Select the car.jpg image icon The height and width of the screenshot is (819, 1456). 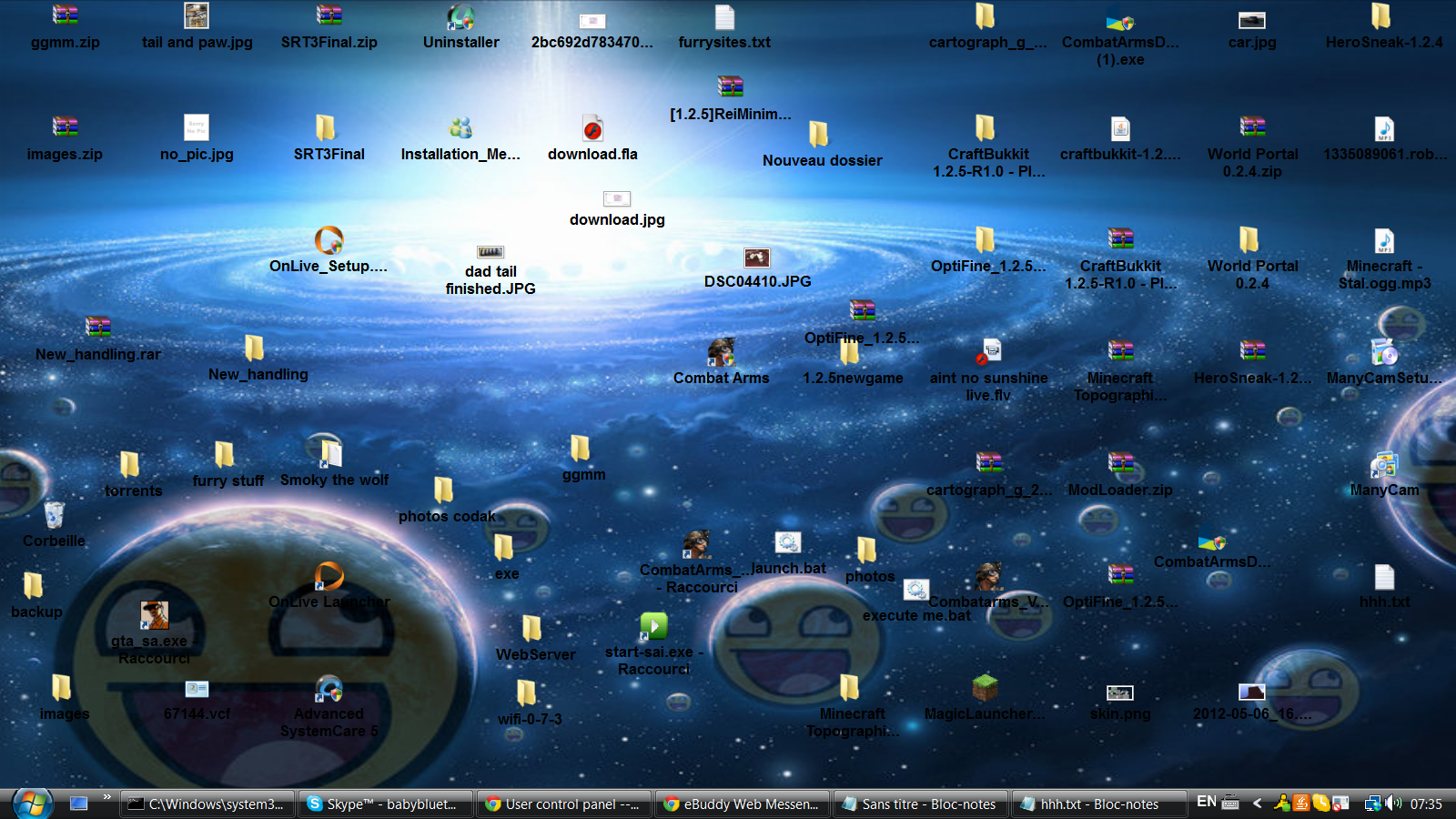coord(1252,20)
